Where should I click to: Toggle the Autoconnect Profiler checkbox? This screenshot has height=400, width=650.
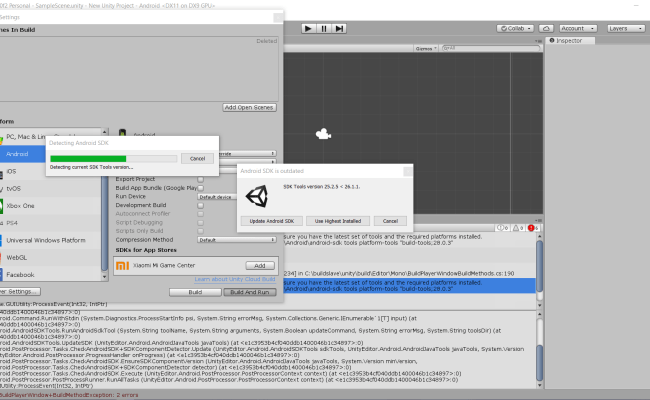201,214
